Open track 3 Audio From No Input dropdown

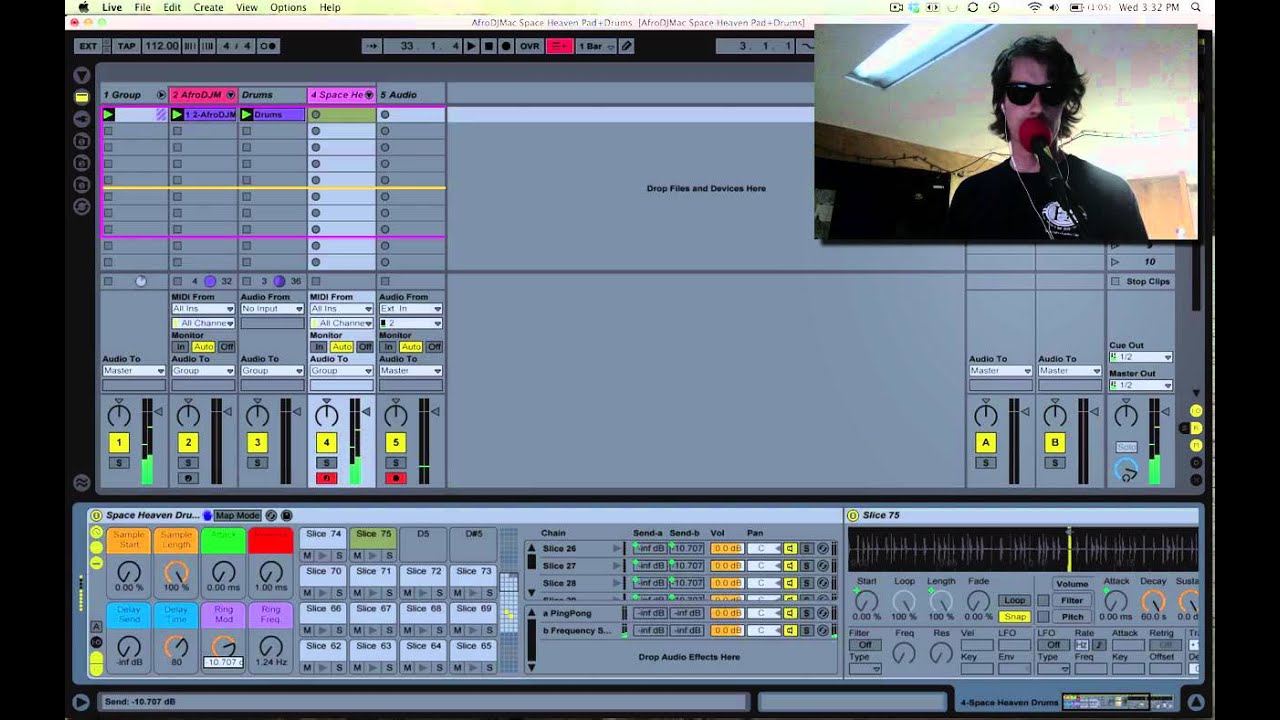pos(272,309)
